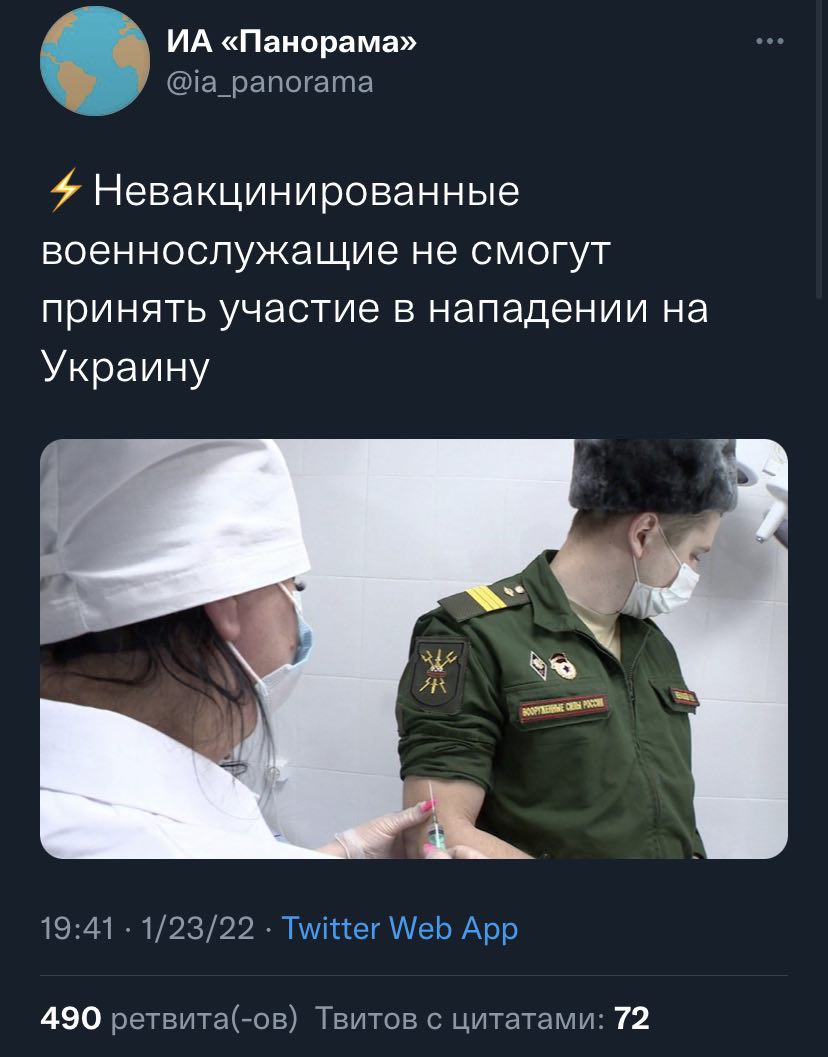View the 490 ретвита(-ов) list
This screenshot has width=828, height=1057.
(x=169, y=1018)
